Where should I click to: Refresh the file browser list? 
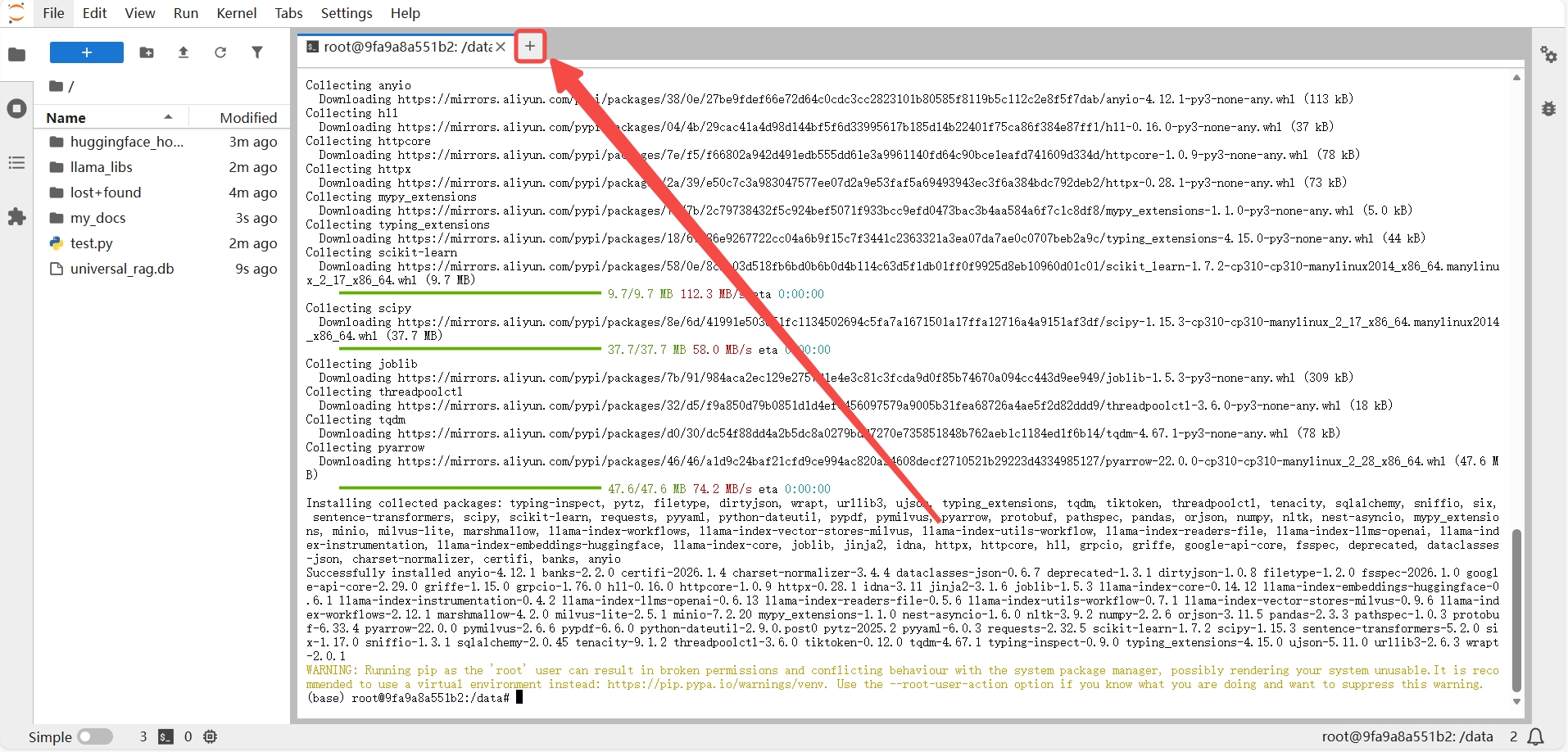click(x=220, y=52)
